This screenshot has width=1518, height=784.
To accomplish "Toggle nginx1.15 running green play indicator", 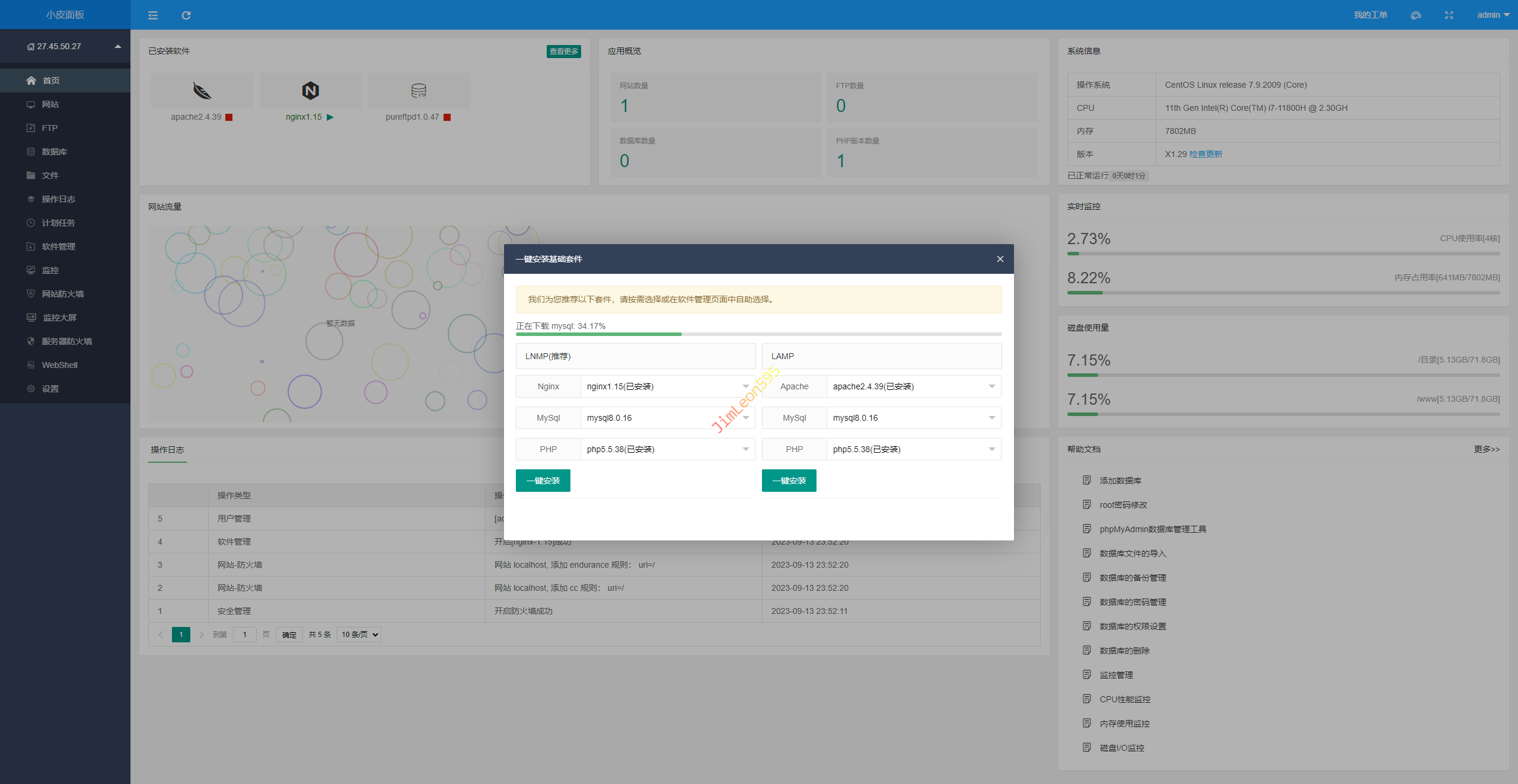I will click(330, 117).
